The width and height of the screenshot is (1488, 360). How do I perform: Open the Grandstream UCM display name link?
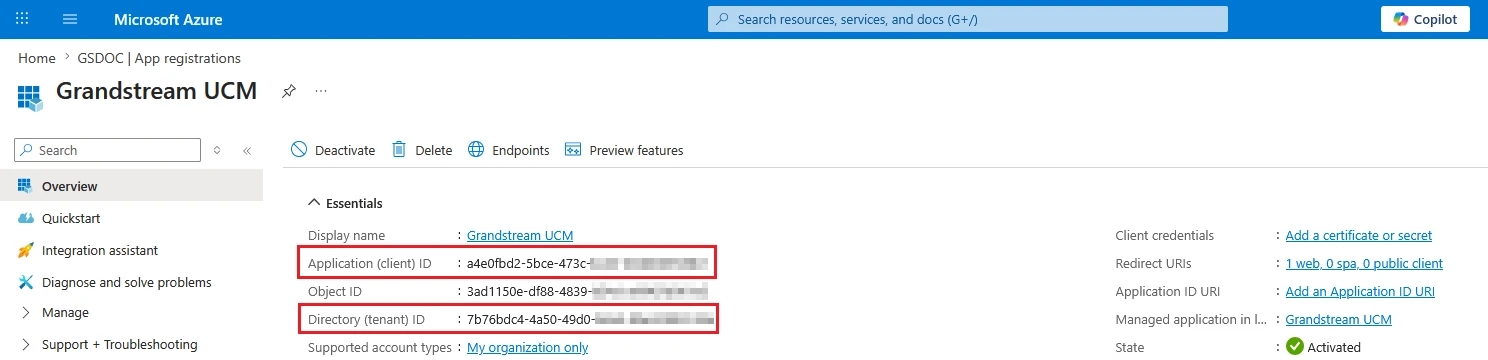coord(520,235)
